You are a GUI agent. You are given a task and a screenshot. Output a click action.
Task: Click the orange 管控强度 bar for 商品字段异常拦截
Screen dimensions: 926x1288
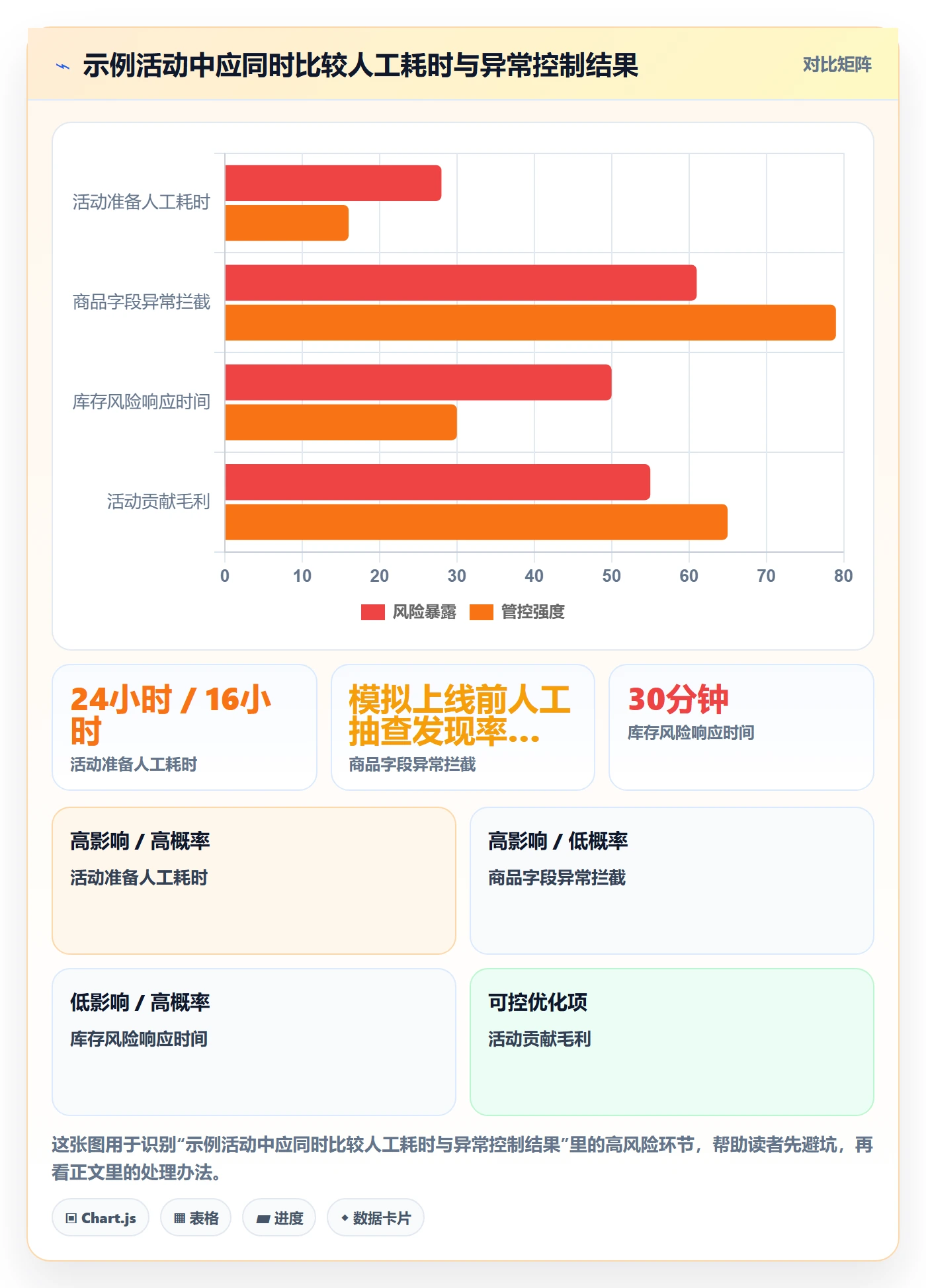pos(530,323)
